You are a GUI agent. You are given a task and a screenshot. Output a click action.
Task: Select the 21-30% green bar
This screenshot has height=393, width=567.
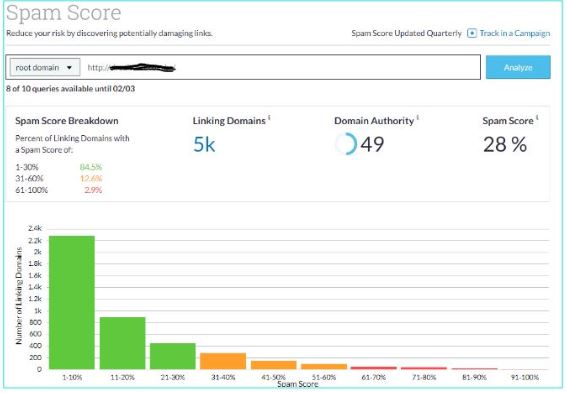(172, 356)
